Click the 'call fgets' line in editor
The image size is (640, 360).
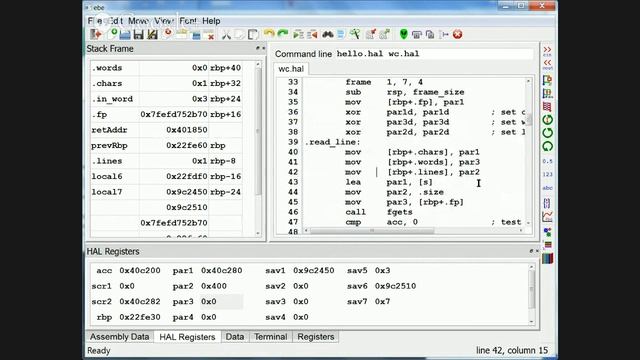point(379,212)
